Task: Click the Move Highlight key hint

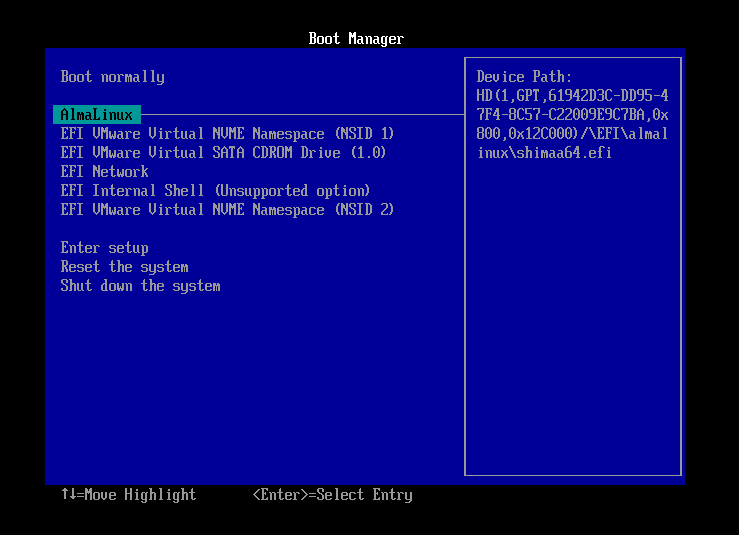Action: 129,494
